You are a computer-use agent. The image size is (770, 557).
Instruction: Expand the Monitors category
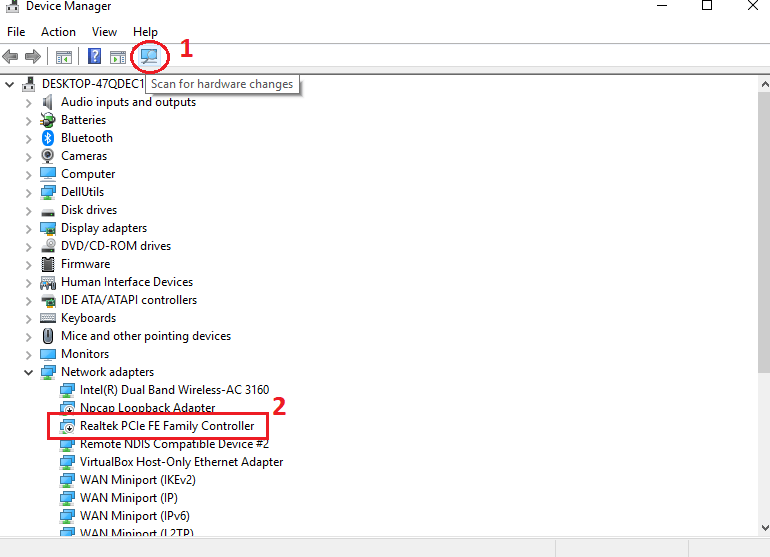tap(28, 355)
